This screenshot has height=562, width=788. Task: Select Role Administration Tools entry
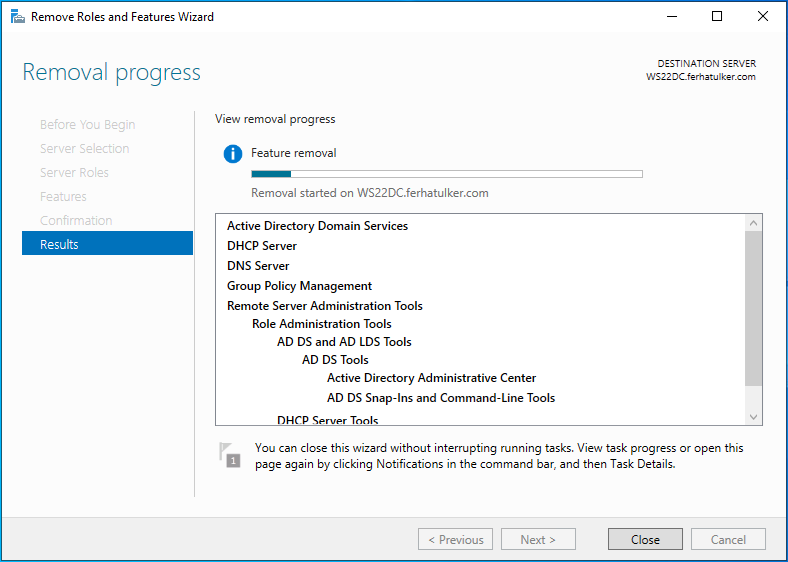click(x=322, y=324)
